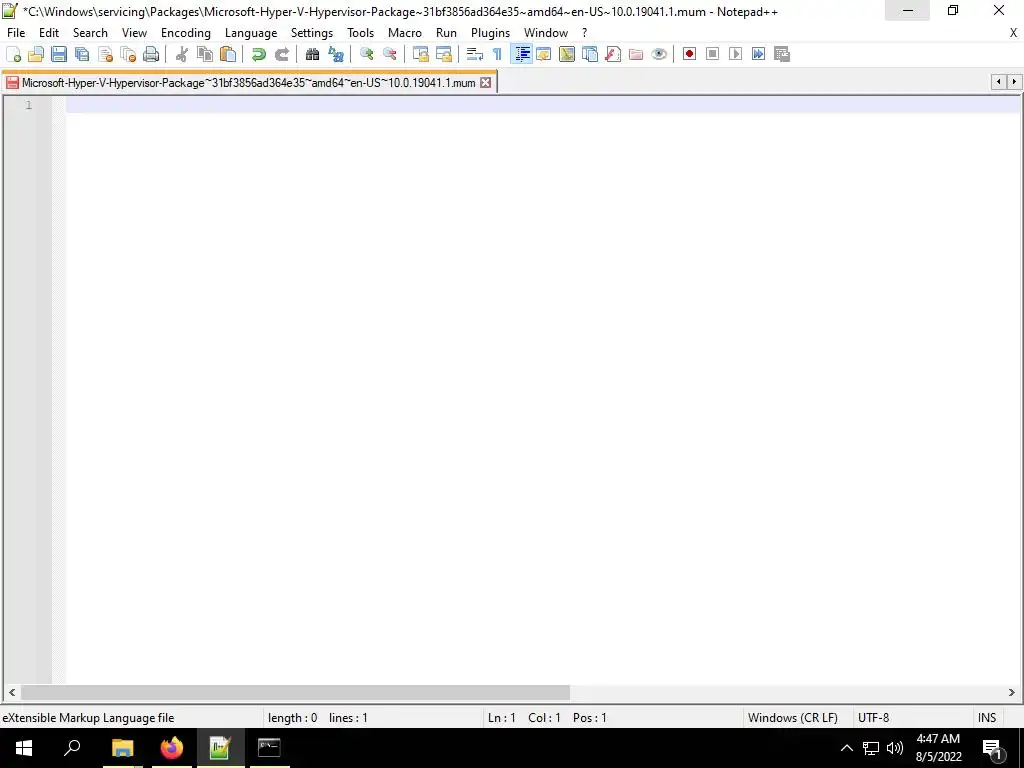1024x768 pixels.
Task: Click the Close All toolbar icon
Action: [128, 54]
